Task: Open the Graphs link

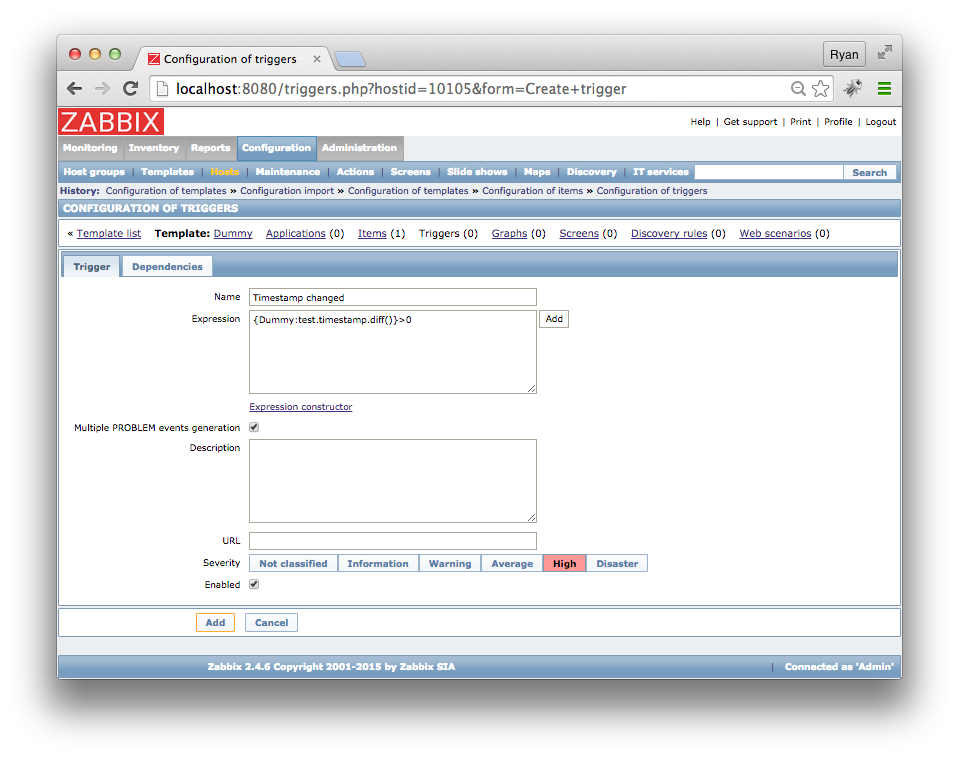Action: 509,233
